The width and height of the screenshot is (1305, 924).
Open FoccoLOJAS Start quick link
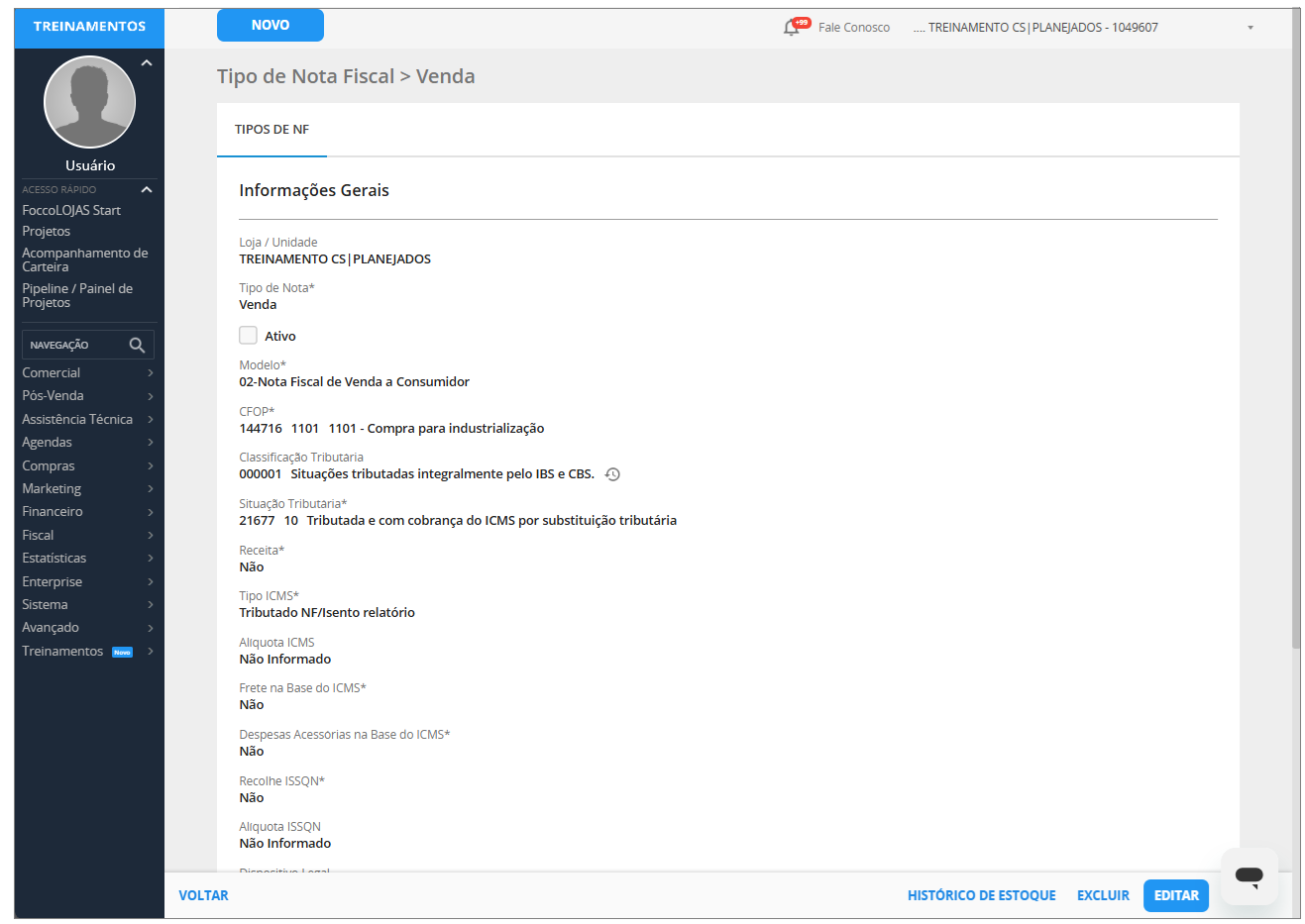(71, 210)
